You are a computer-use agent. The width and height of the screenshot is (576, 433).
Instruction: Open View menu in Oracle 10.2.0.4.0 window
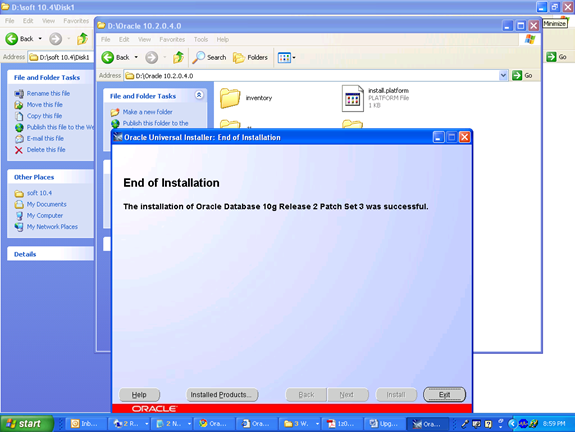[144, 39]
